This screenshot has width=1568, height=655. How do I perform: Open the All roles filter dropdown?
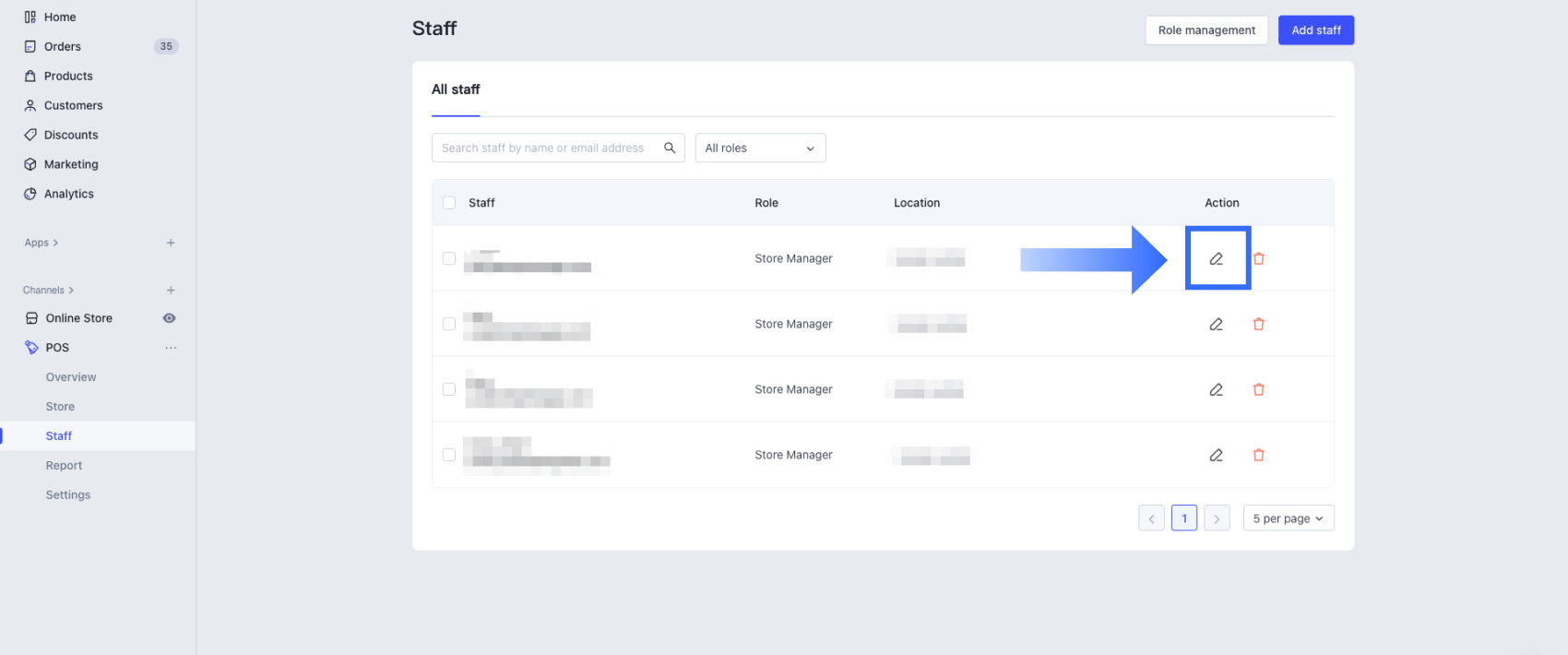pyautogui.click(x=759, y=148)
